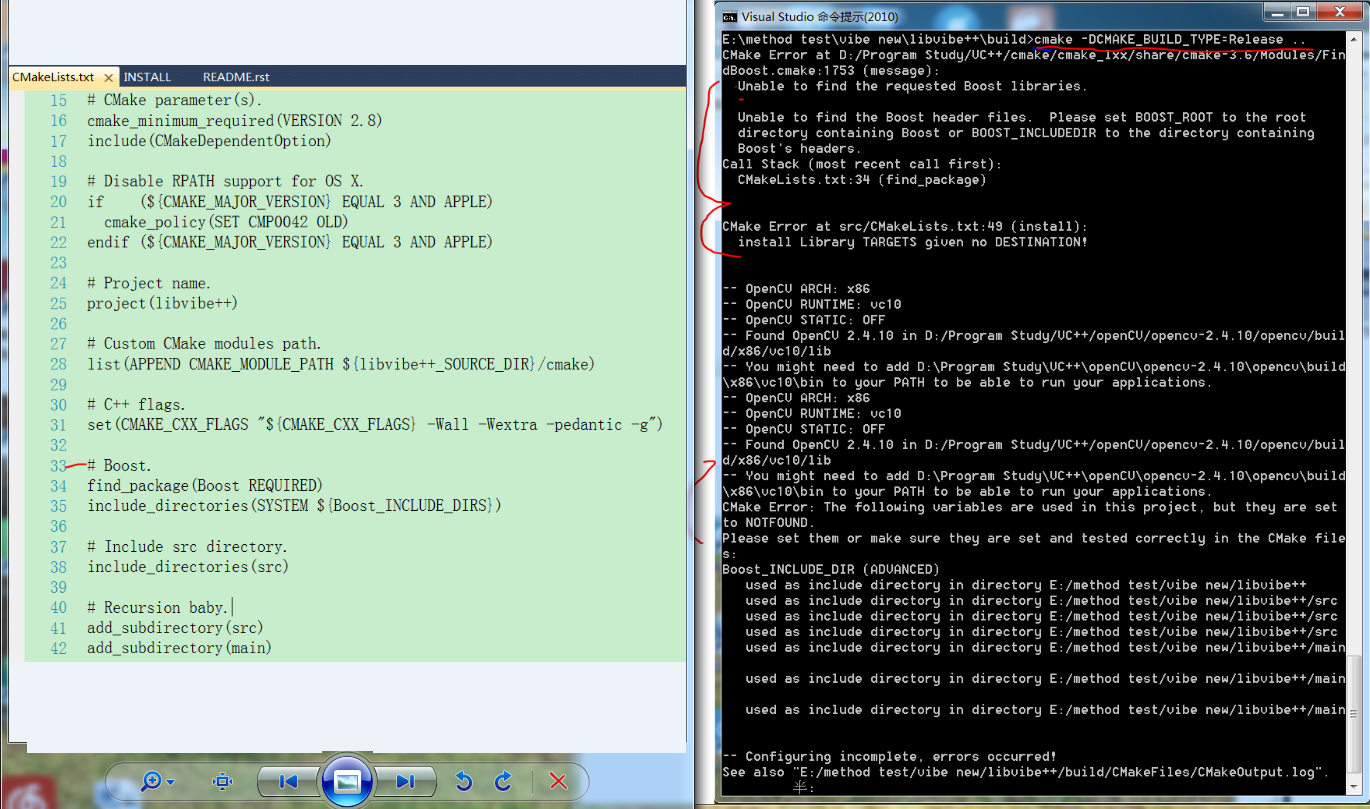Screen dimensions: 1370x809
Task: Click the '# Boost.' comment line
Action: [119, 466]
